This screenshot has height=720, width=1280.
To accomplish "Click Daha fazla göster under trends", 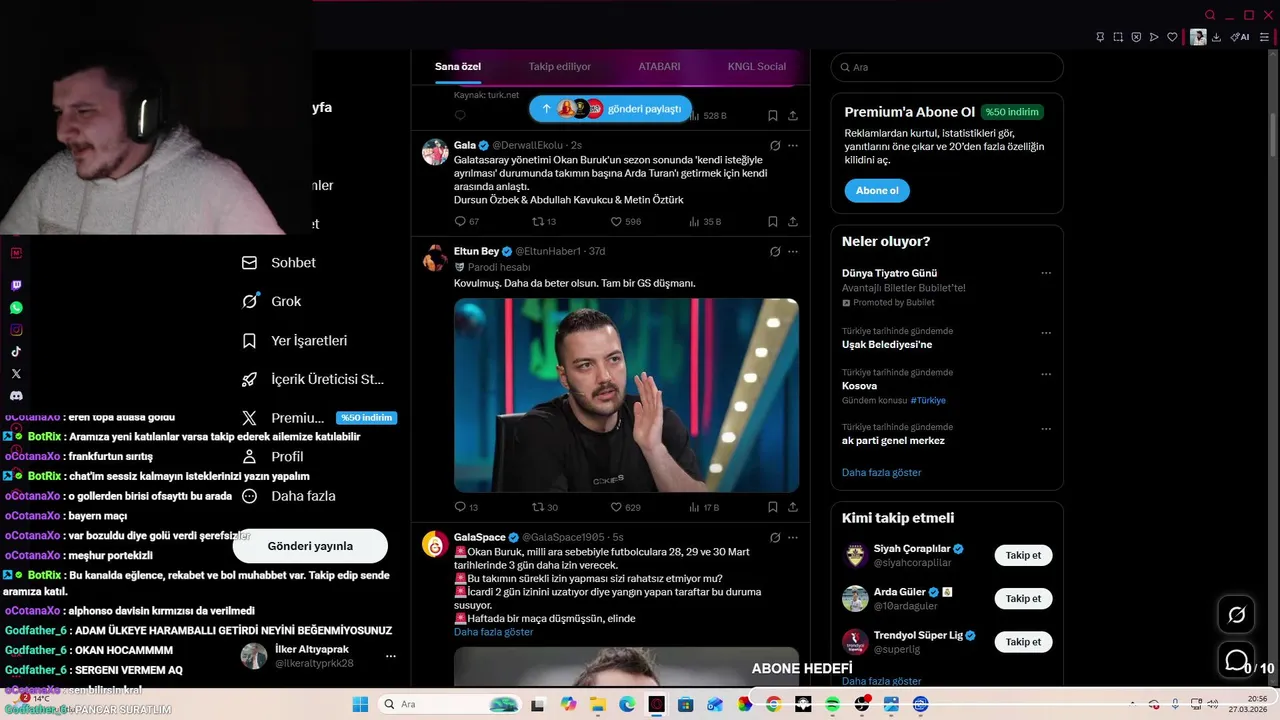I will [881, 473].
